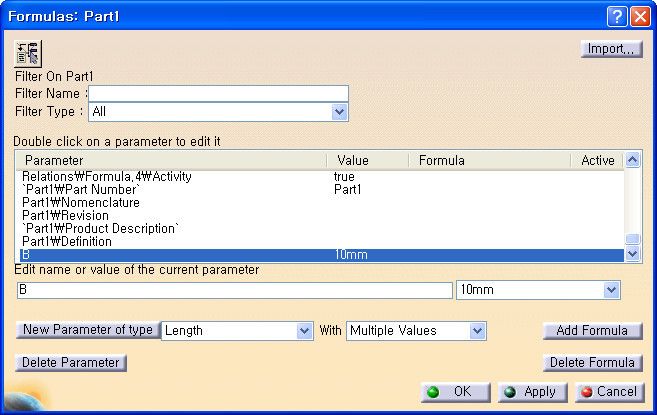Click the Apply button
This screenshot has height=415, width=657.
point(533,392)
